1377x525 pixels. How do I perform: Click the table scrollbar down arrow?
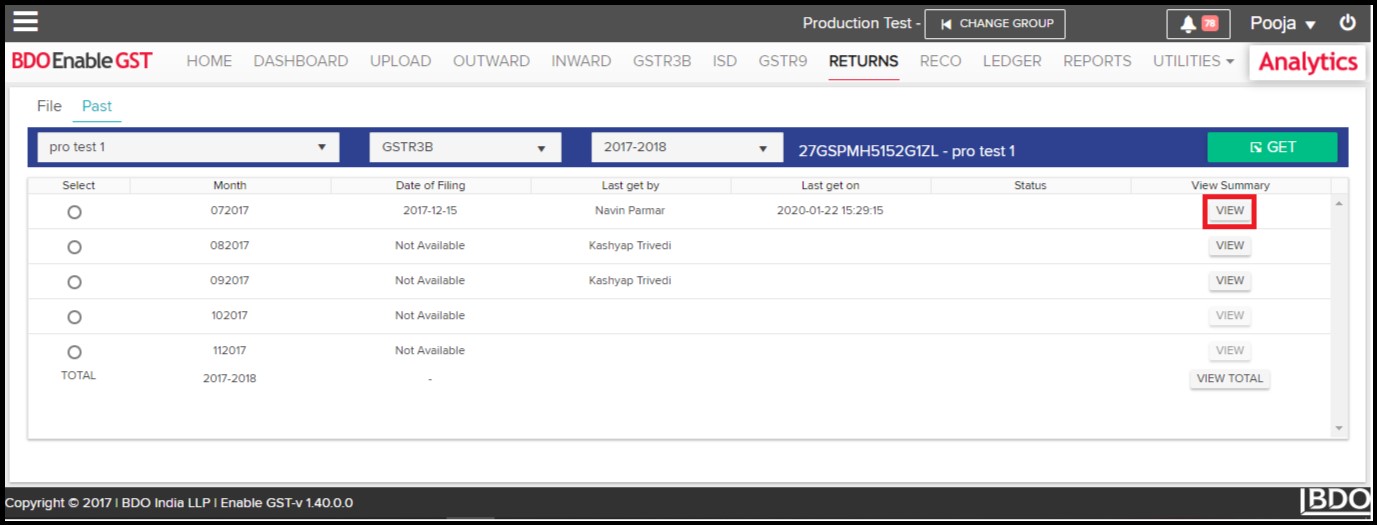pyautogui.click(x=1340, y=428)
